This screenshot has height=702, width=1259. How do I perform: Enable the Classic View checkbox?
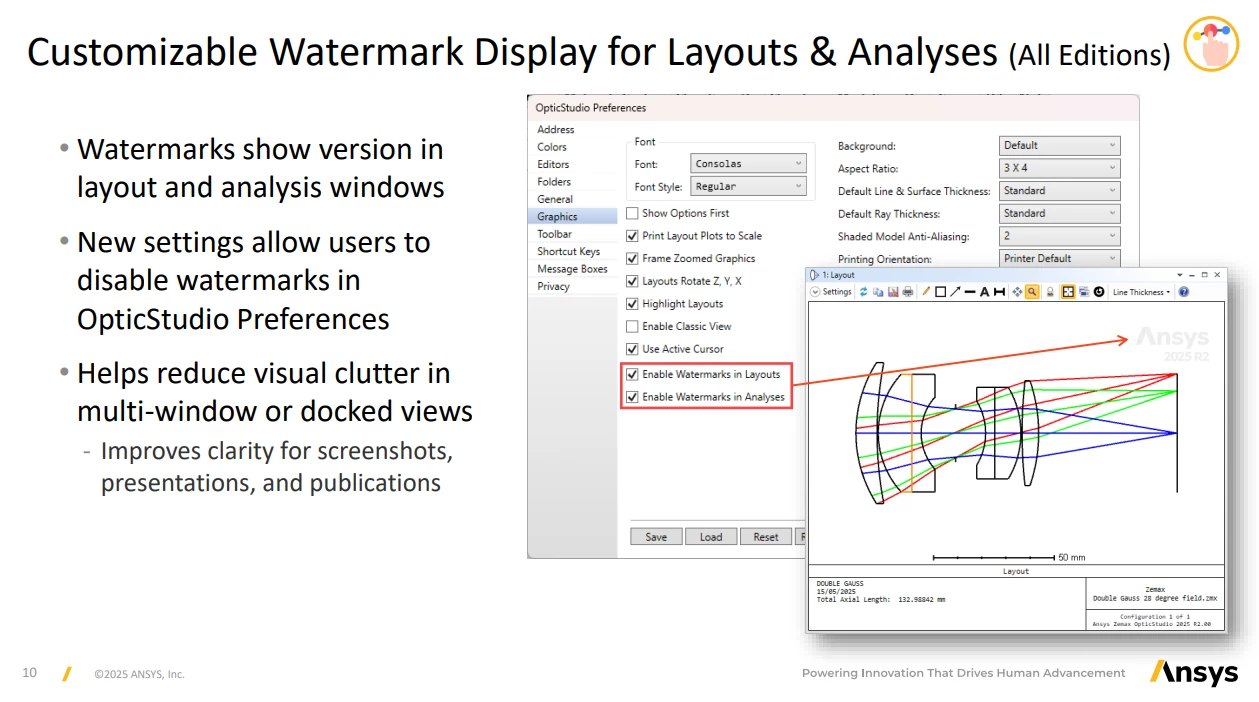click(x=632, y=326)
